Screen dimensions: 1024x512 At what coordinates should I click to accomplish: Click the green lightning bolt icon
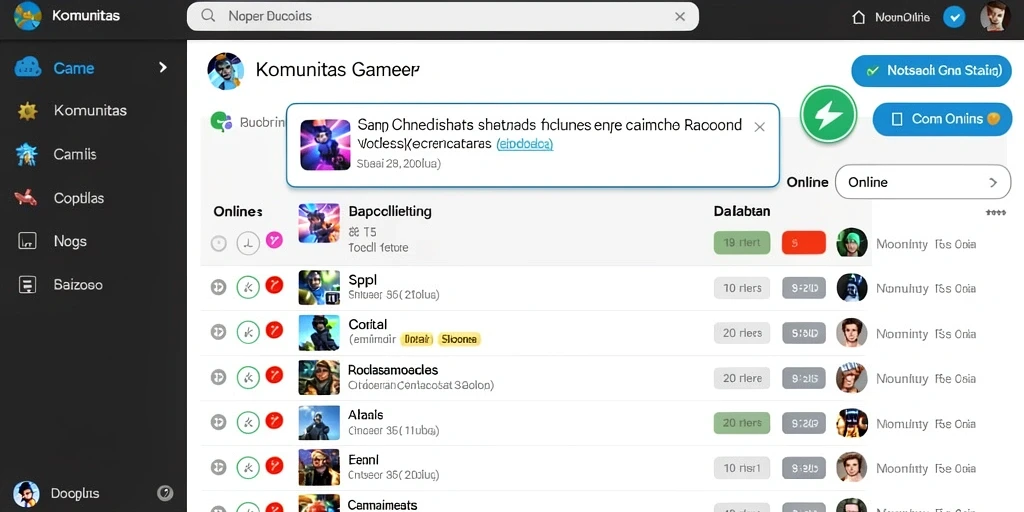pos(829,114)
